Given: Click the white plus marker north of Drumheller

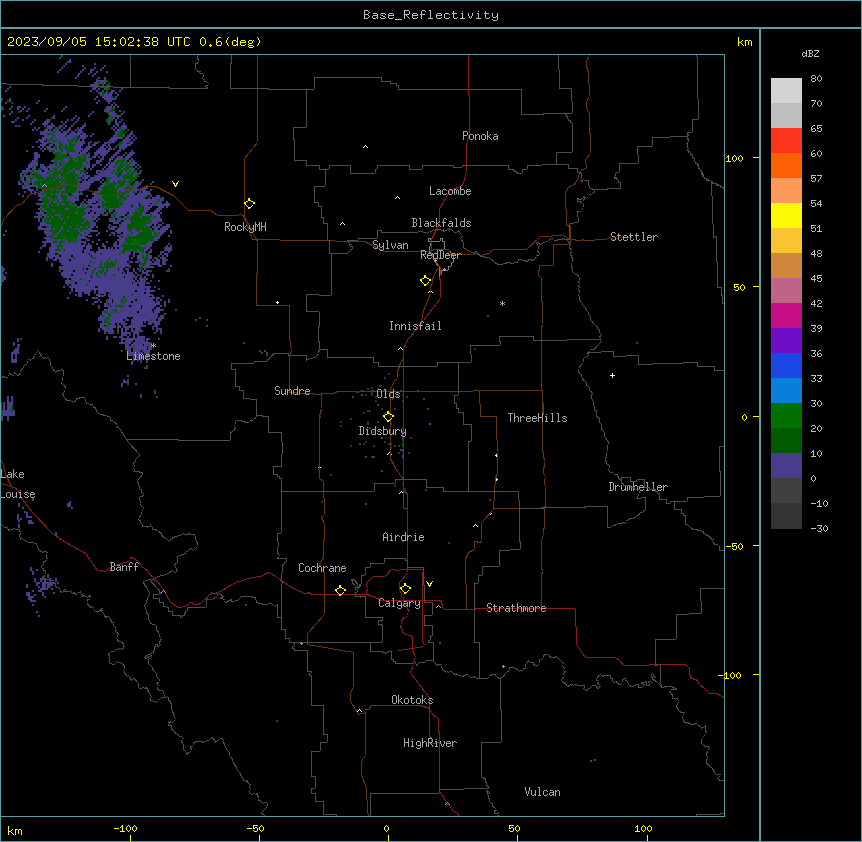Looking at the screenshot, I should pyautogui.click(x=612, y=375).
